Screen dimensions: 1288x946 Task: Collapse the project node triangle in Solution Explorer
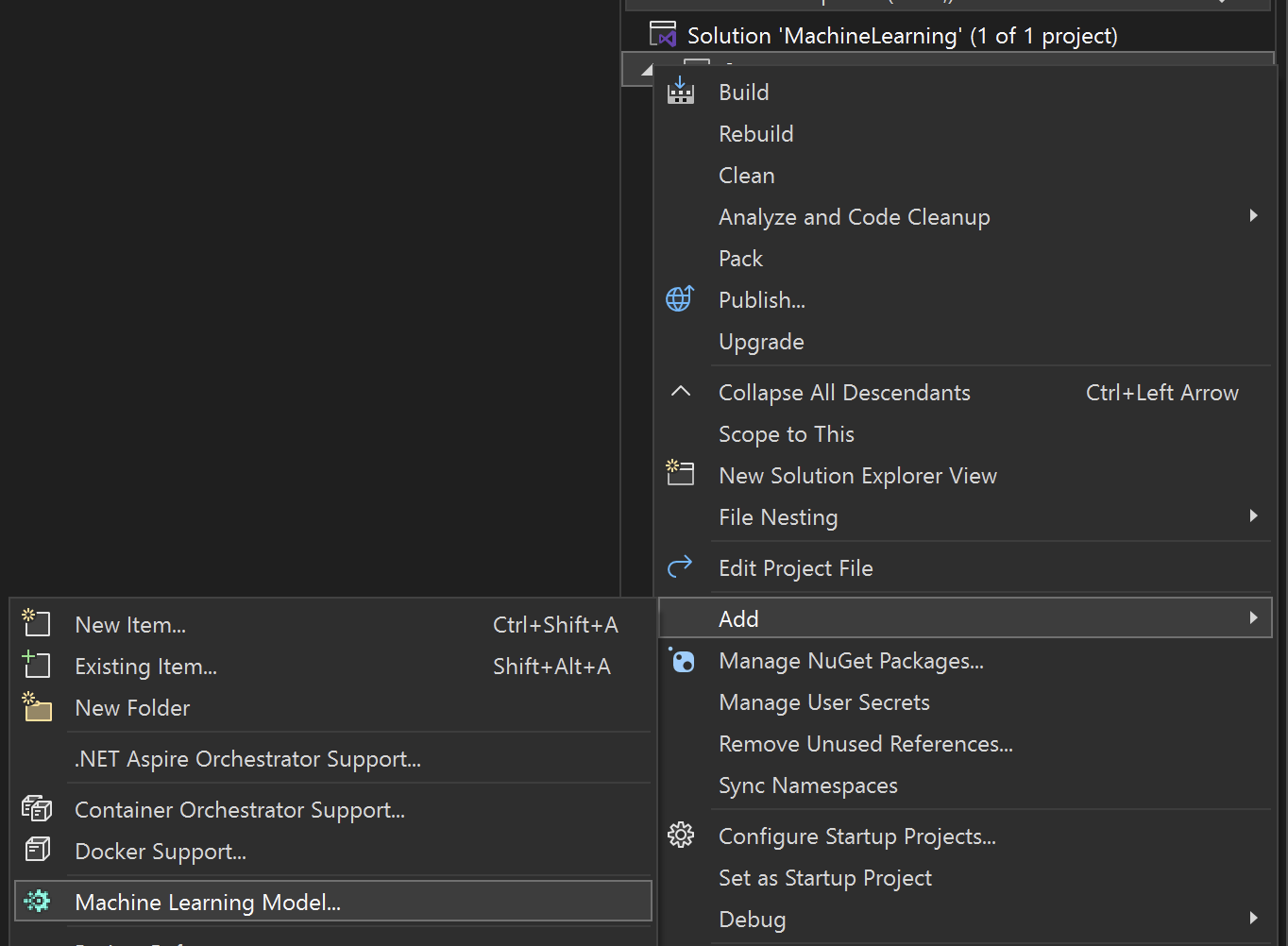[x=647, y=70]
